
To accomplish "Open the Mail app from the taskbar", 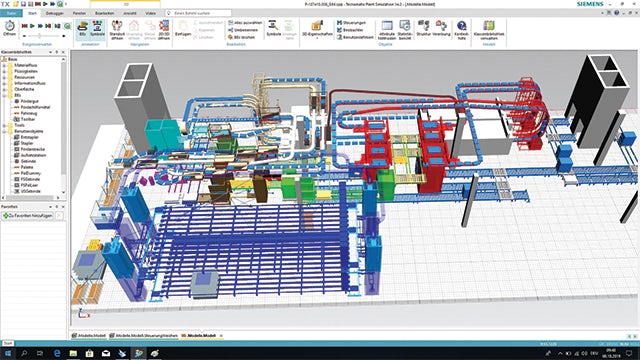I will [x=106, y=353].
